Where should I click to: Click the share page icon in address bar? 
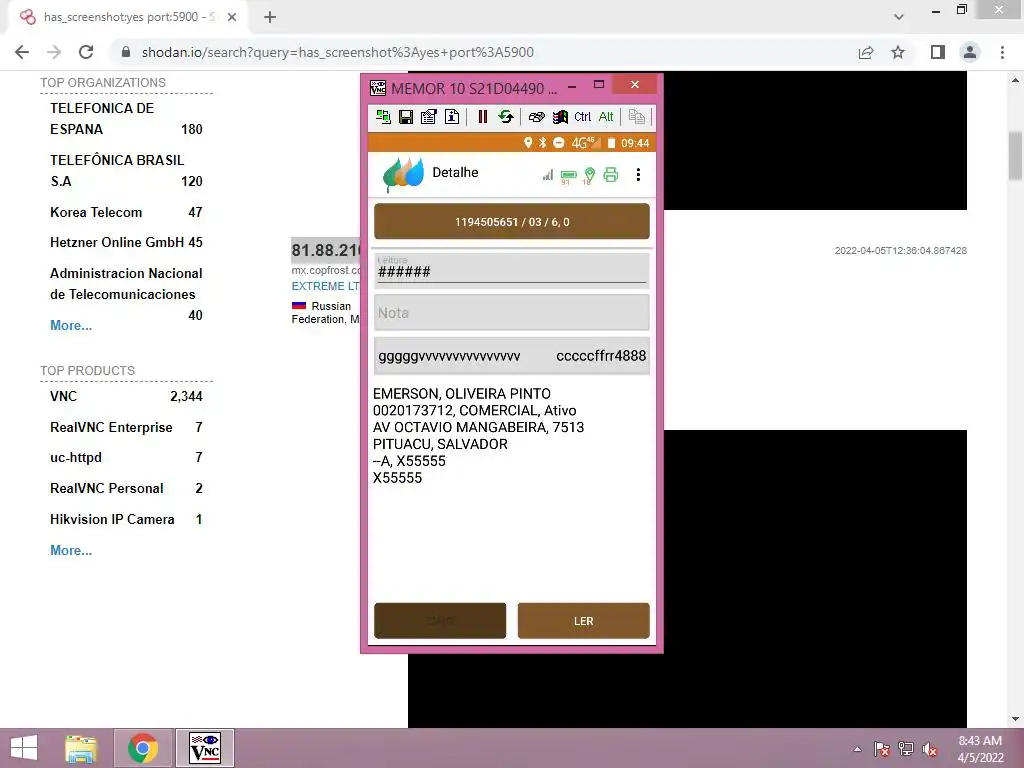[x=866, y=52]
